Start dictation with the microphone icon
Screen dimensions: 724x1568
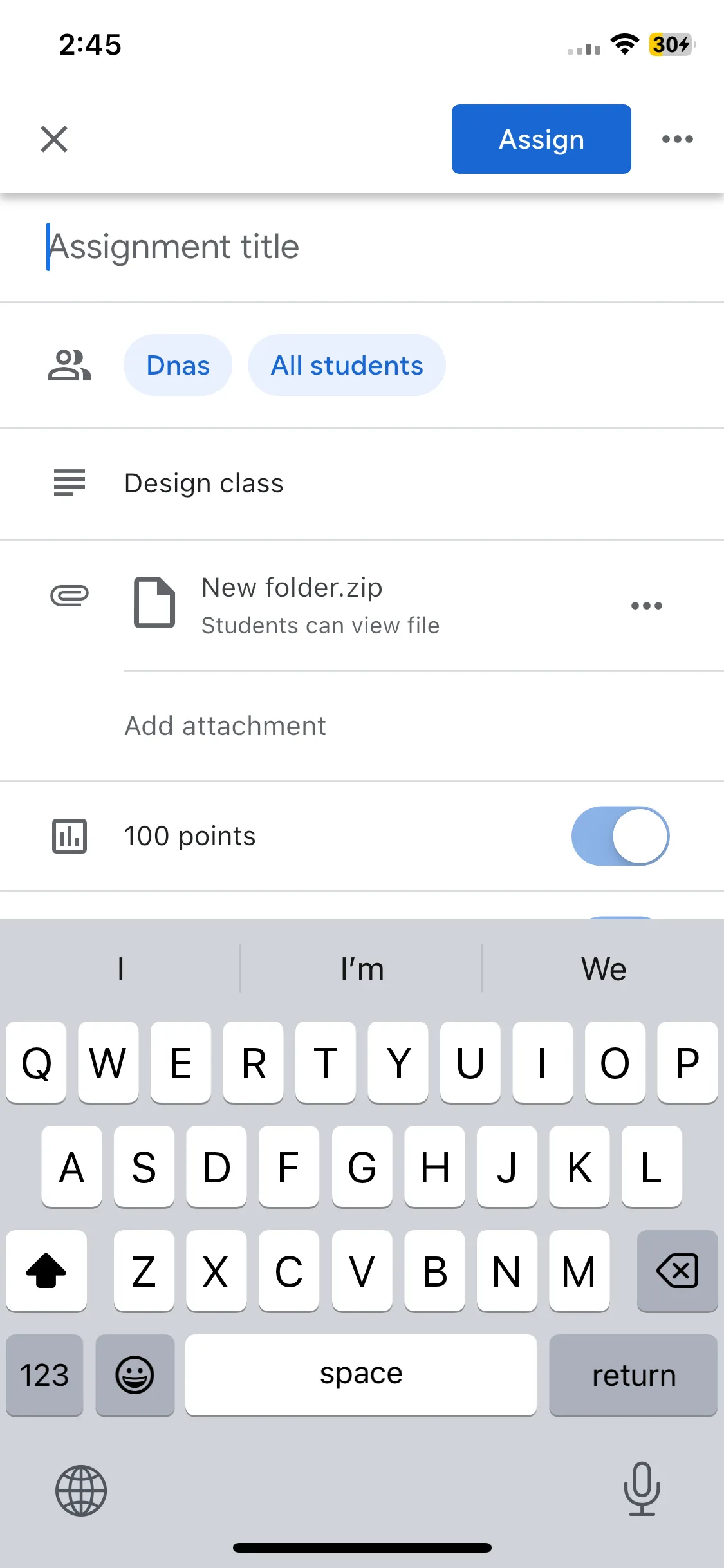point(642,1489)
